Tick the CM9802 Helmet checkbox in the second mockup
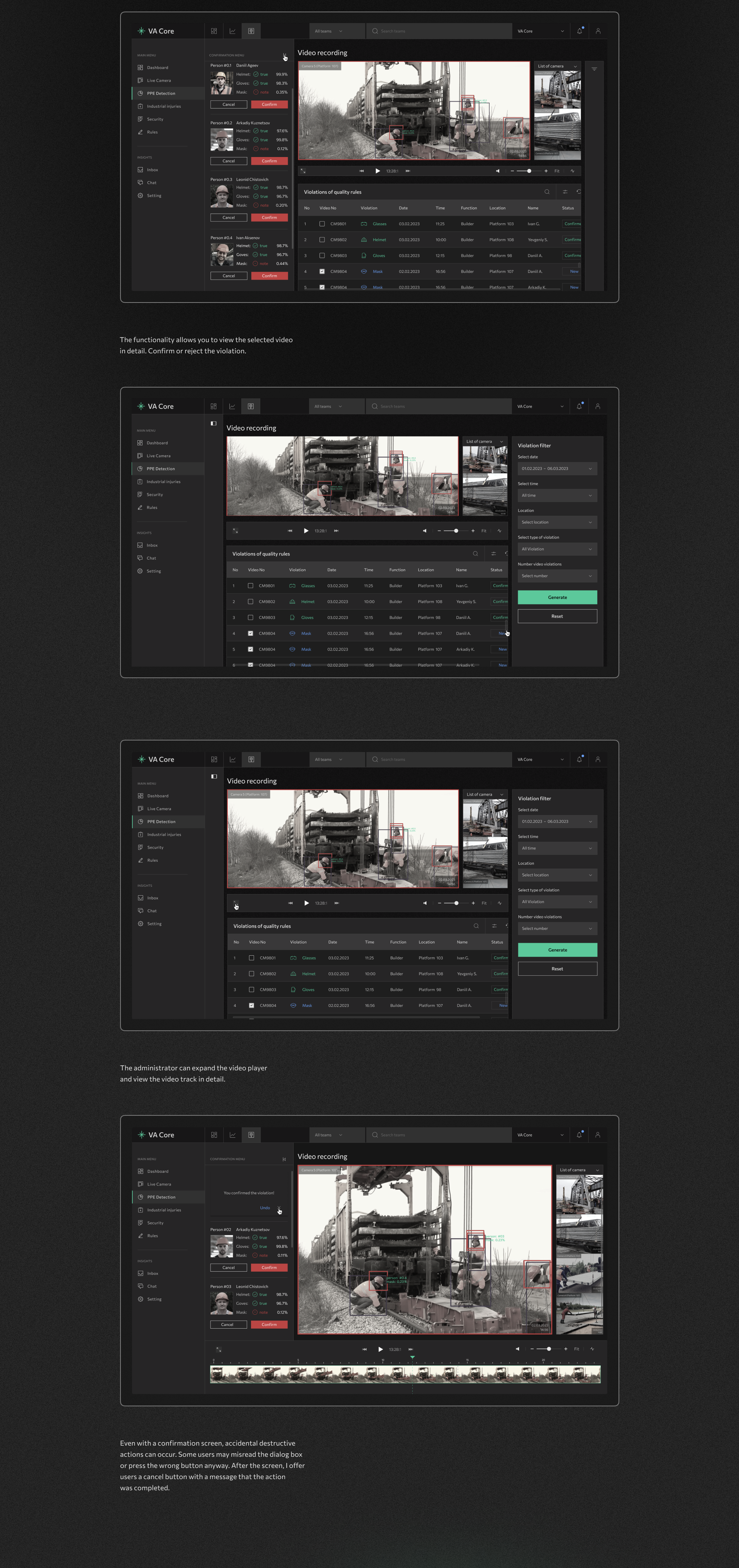 (x=250, y=602)
